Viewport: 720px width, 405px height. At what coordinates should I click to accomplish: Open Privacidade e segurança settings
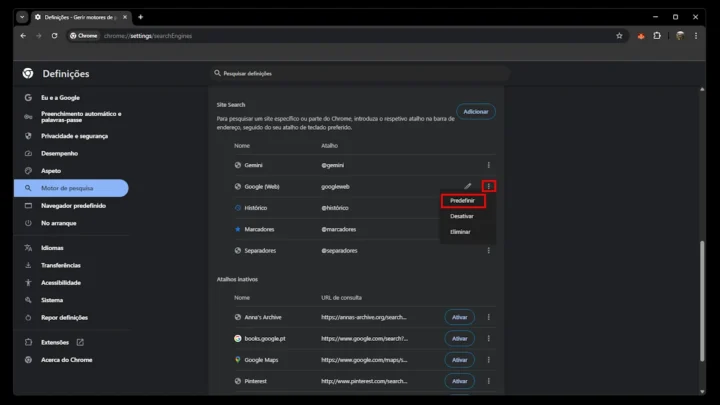pos(74,135)
